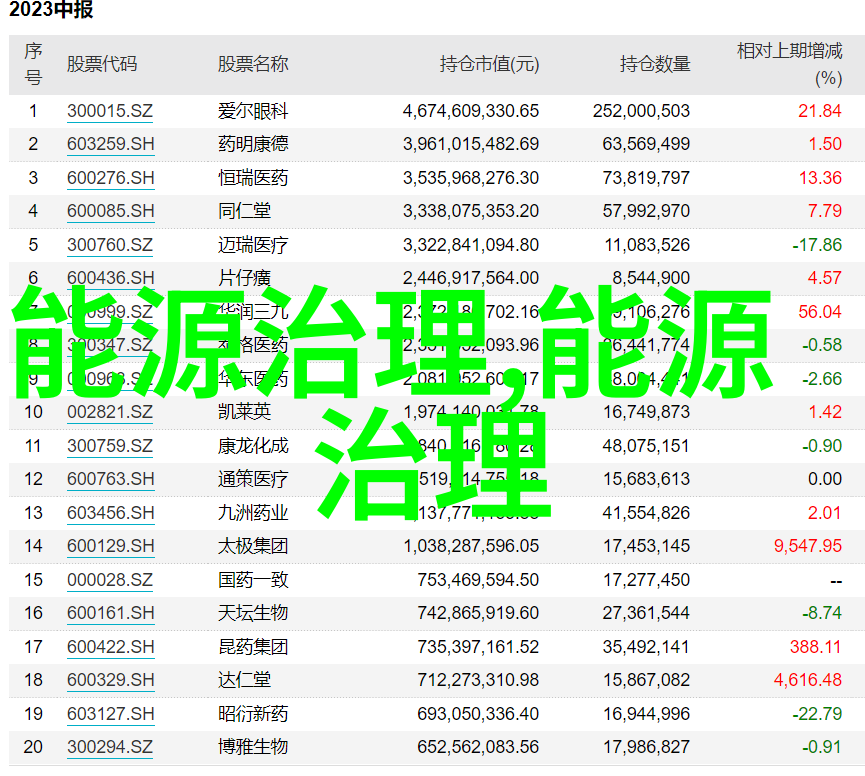Select stock name 九洲药业
Image resolution: width=865 pixels, height=776 pixels.
click(253, 513)
